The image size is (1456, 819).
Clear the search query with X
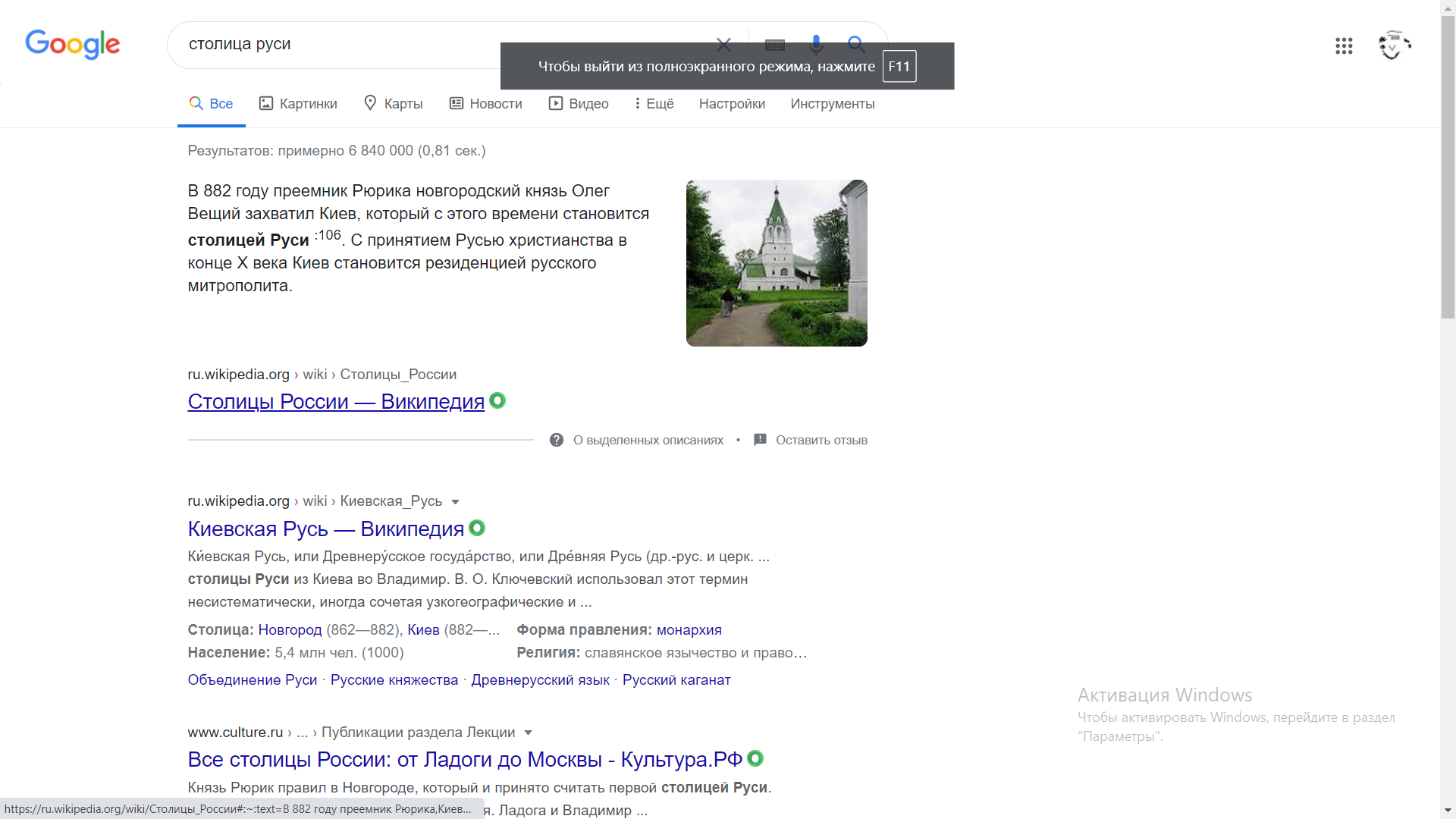click(724, 45)
